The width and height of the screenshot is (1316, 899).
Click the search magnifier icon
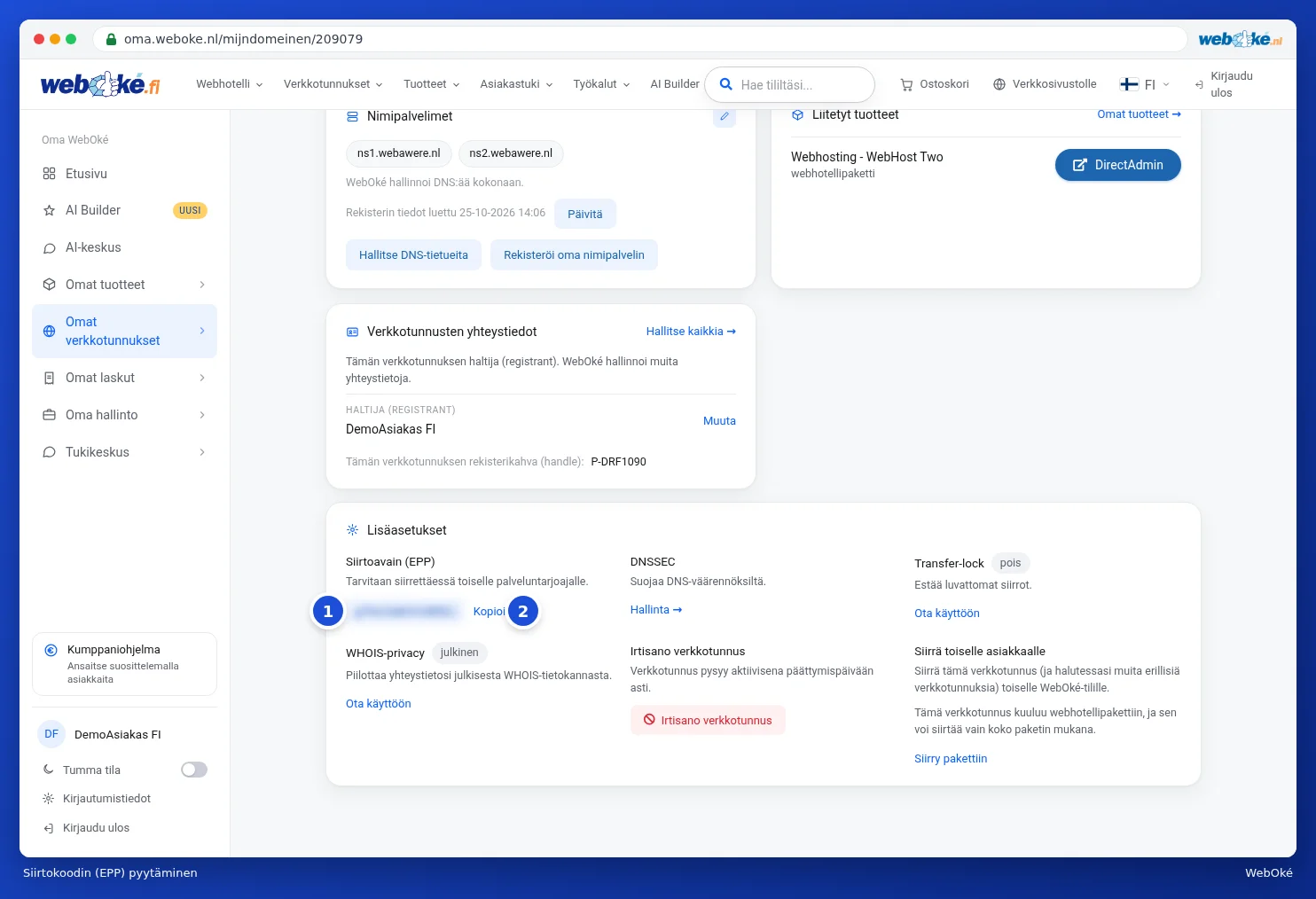[x=725, y=84]
